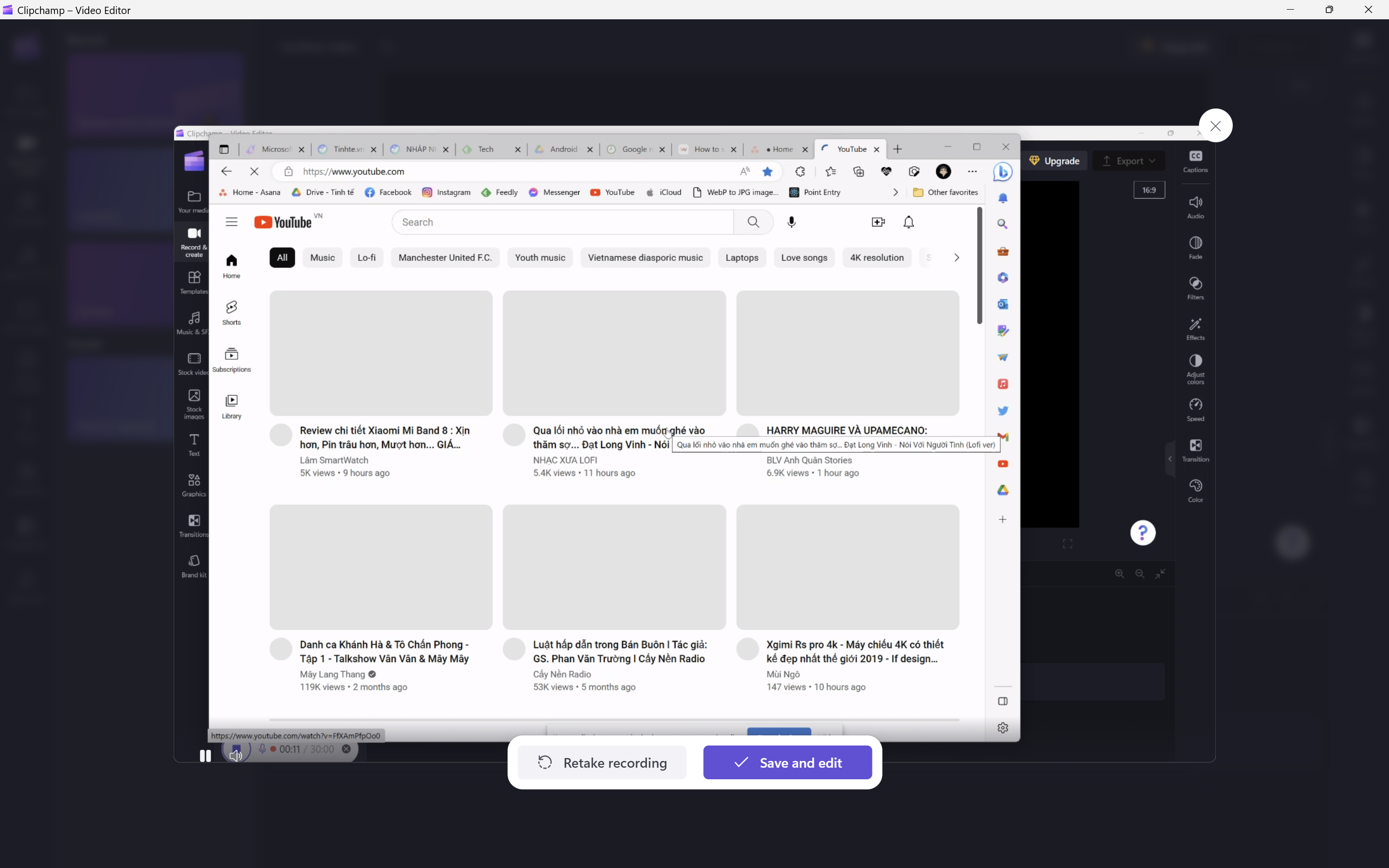Open a new browser tab with plus
This screenshot has width=1389, height=868.
898,149
